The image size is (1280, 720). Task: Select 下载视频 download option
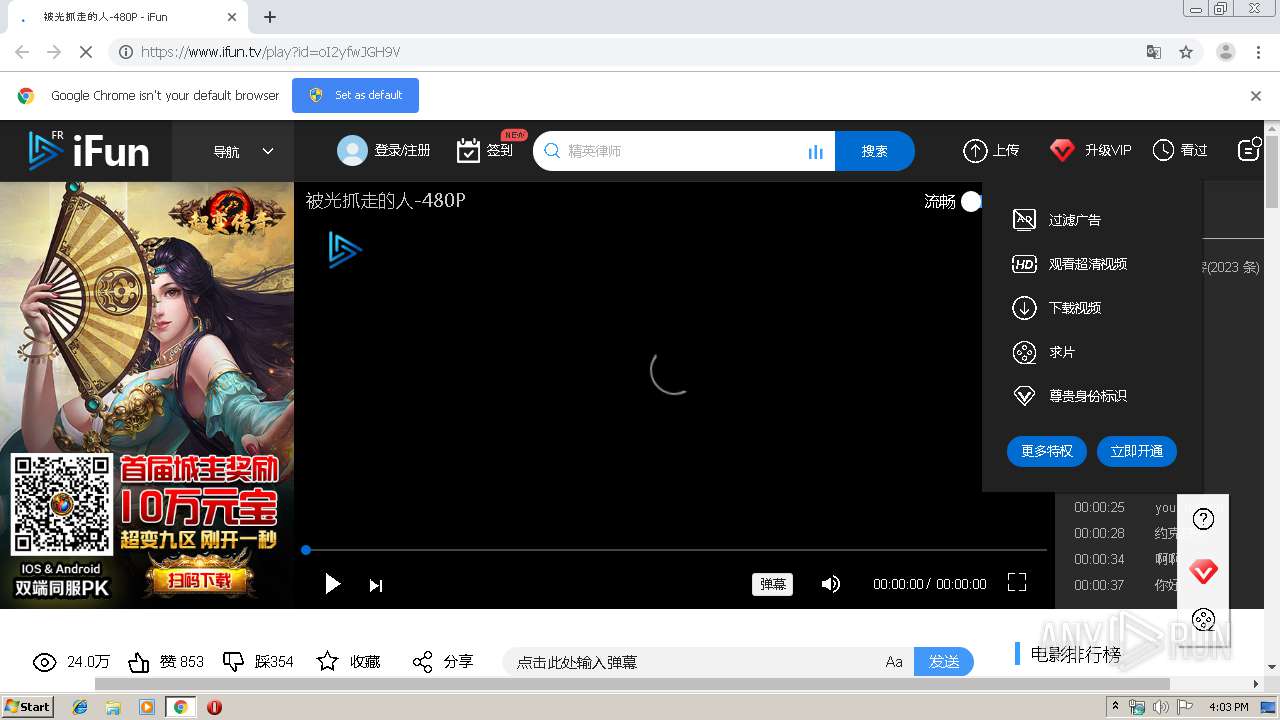coord(1057,308)
